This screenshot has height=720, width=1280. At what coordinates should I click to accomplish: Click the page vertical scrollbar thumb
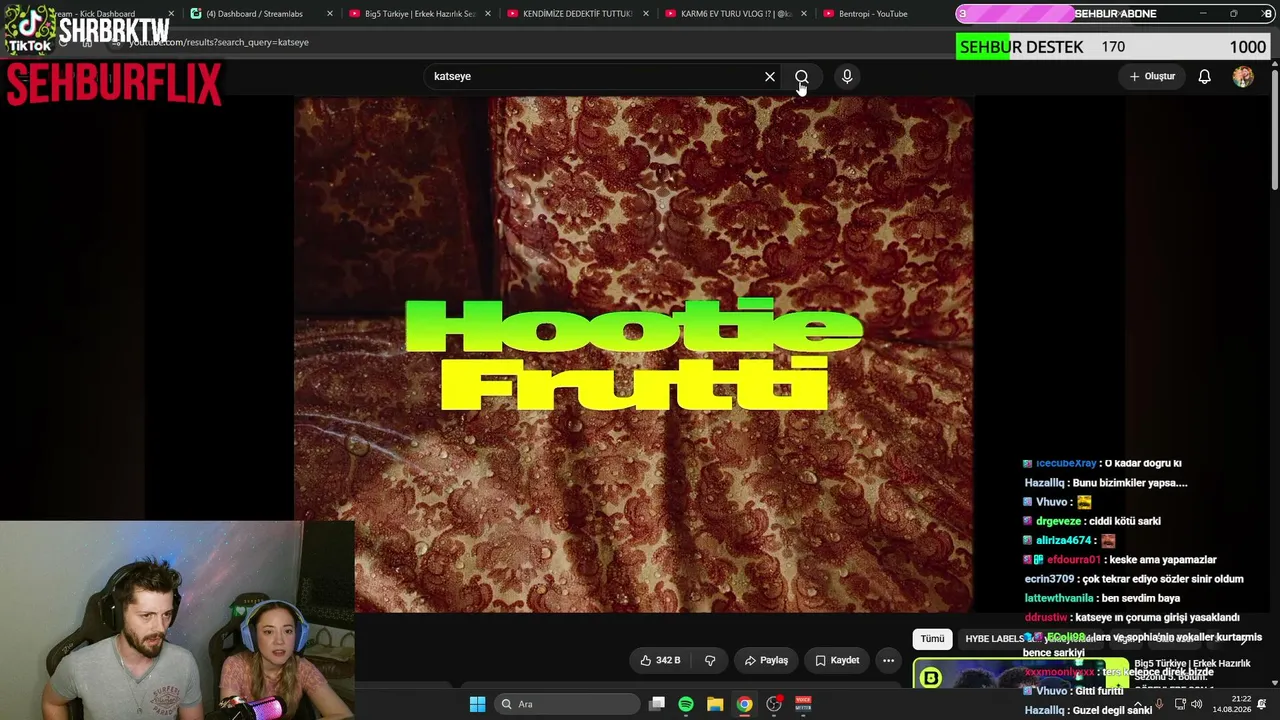pyautogui.click(x=1274, y=128)
